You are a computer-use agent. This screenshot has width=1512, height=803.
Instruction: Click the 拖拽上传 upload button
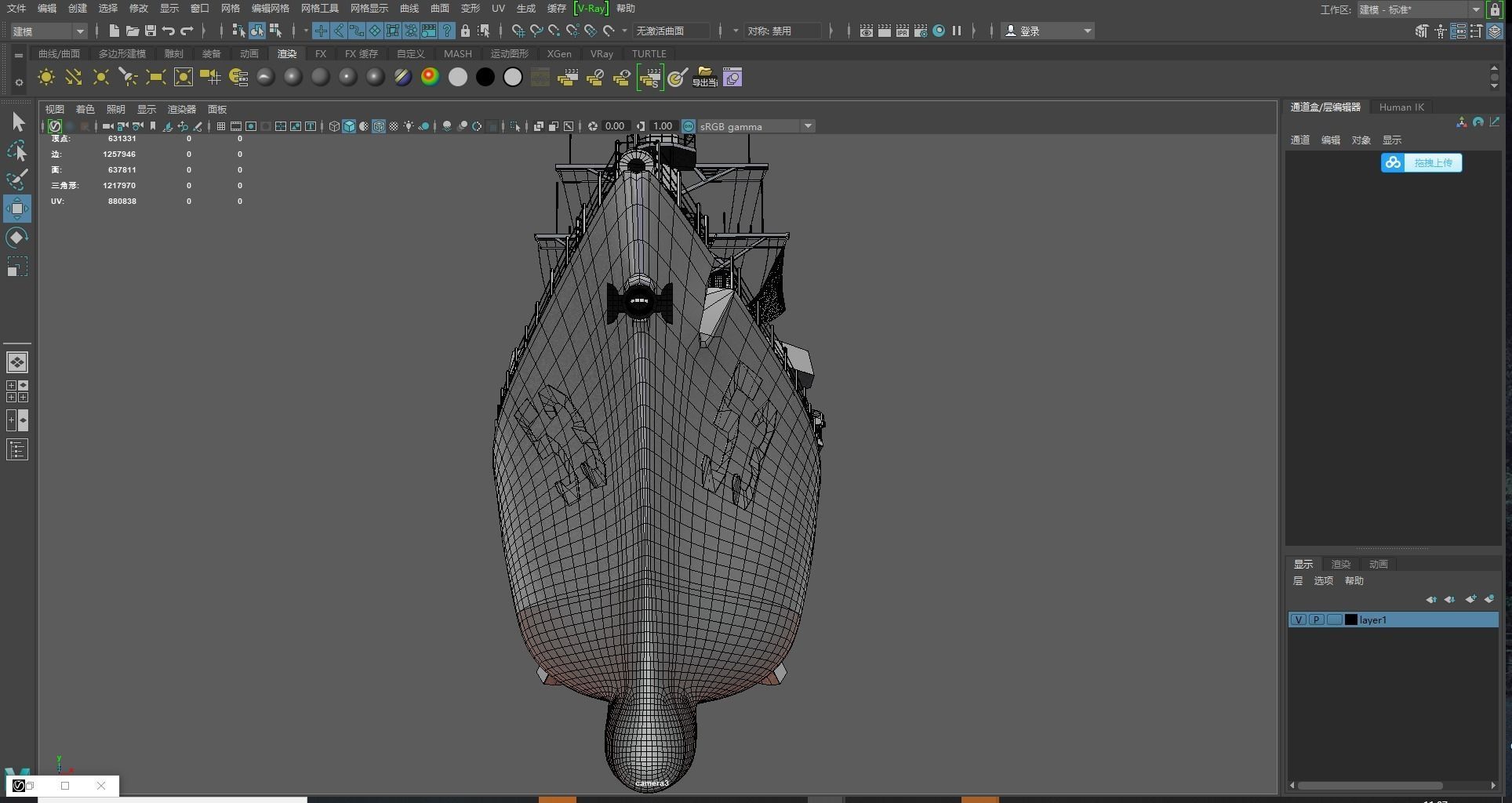[1421, 162]
